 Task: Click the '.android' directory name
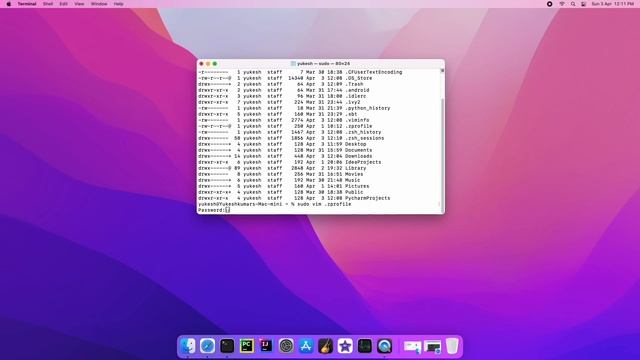(x=357, y=90)
